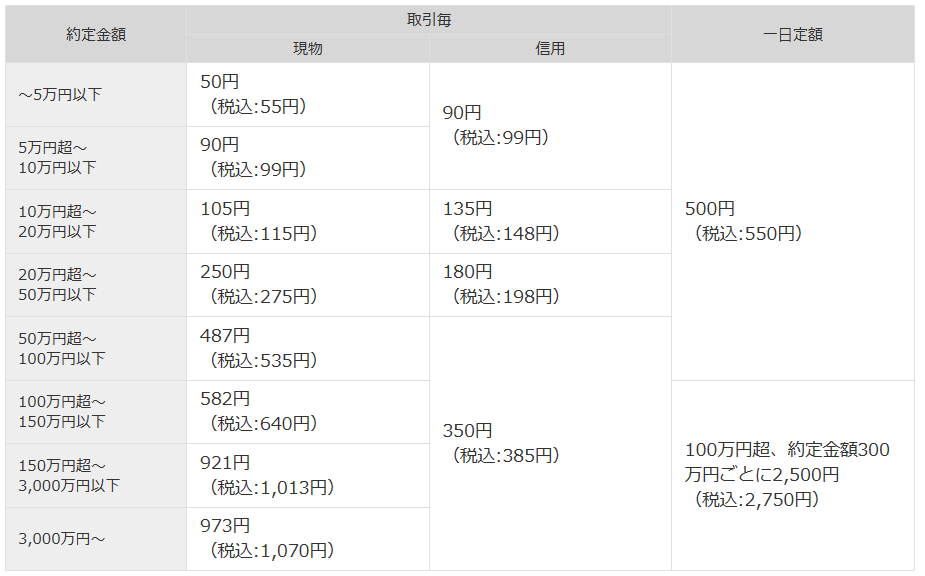Screen dimensions: 925x576
Task: Click the ～5万円以下 row label
Action: pyautogui.click(x=60, y=95)
